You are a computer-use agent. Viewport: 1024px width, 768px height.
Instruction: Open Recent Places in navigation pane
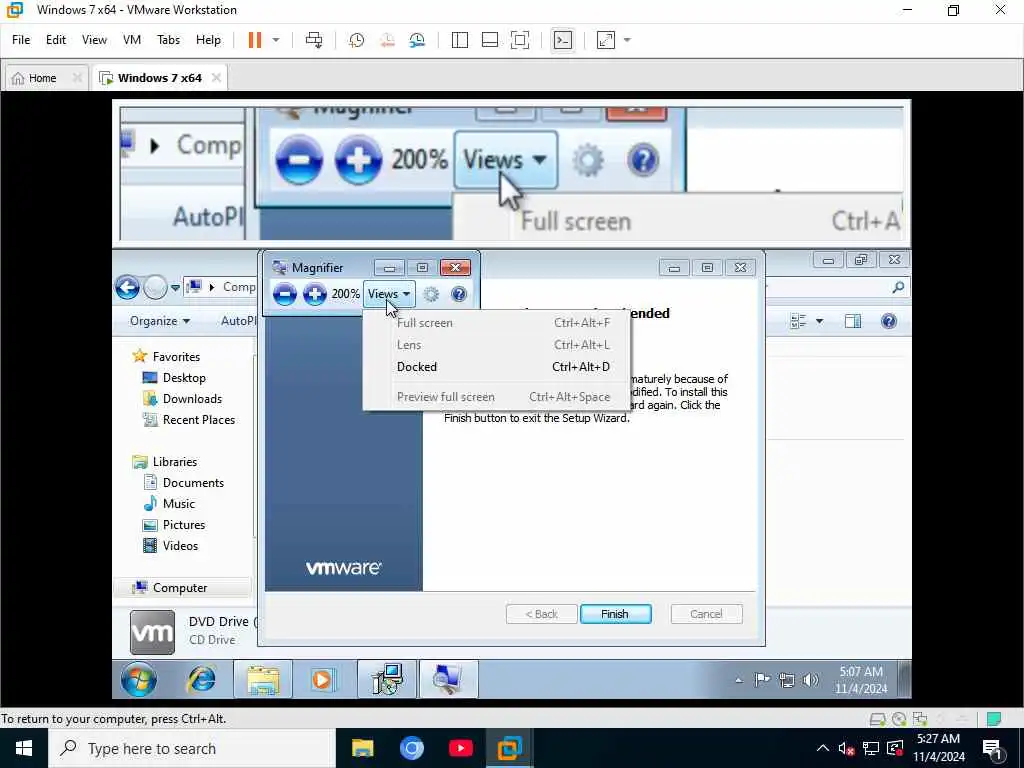[189, 419]
